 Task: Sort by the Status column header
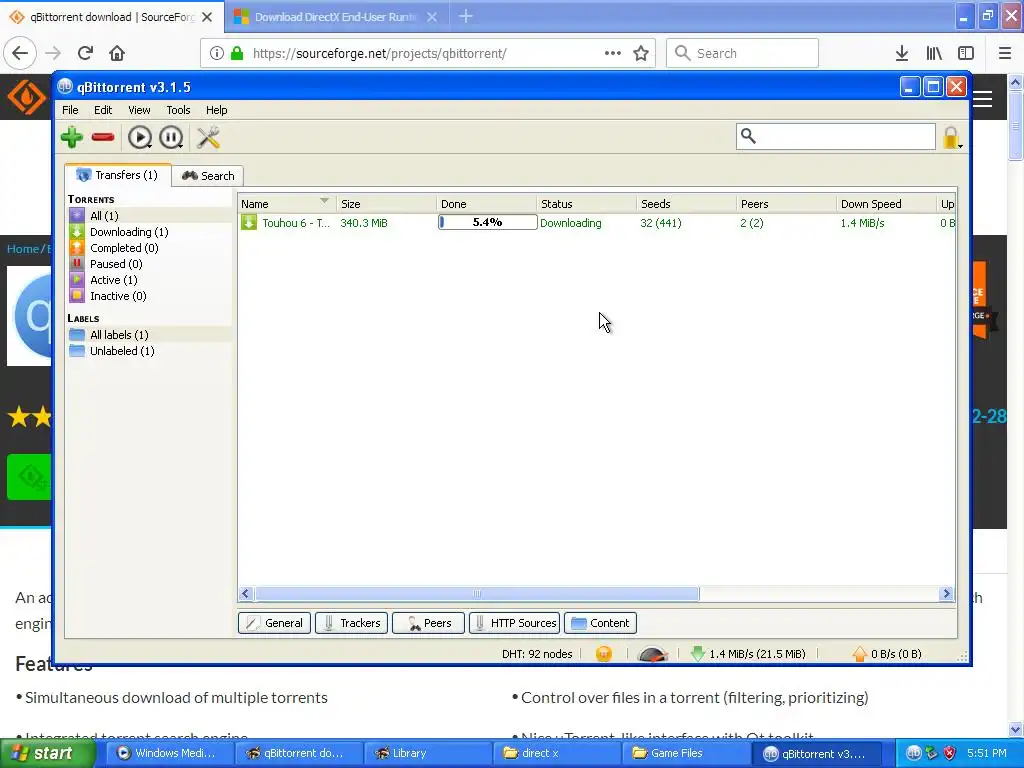point(586,204)
